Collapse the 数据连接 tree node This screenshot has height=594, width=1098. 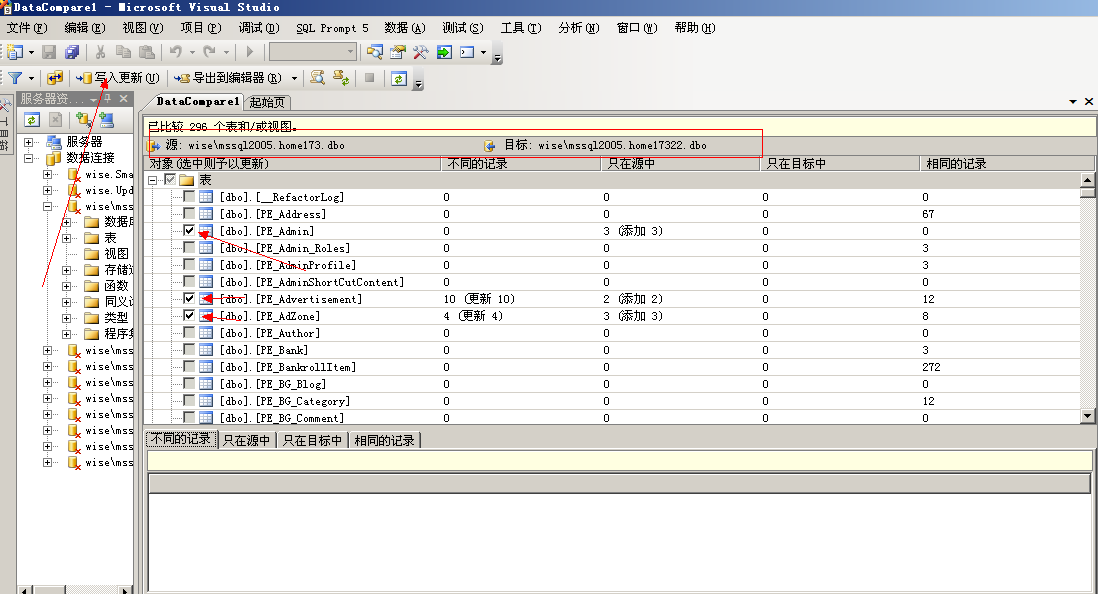click(x=29, y=158)
